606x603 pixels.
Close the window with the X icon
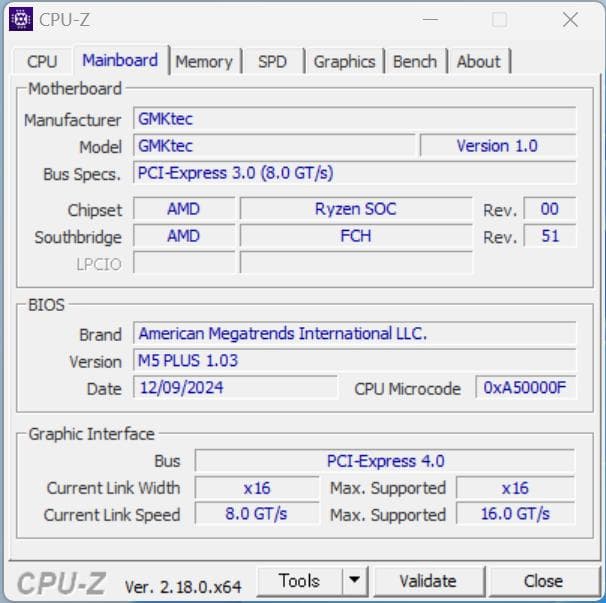570,19
